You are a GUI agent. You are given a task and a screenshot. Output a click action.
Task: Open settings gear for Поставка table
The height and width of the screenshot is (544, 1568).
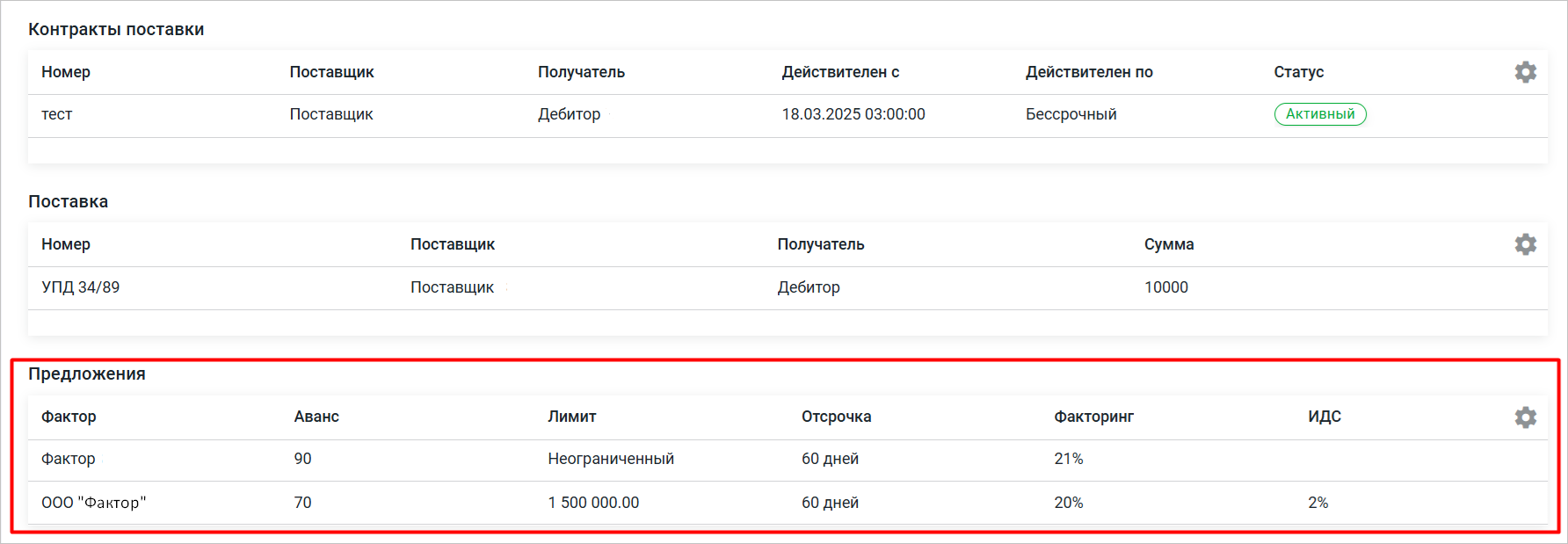click(1525, 244)
